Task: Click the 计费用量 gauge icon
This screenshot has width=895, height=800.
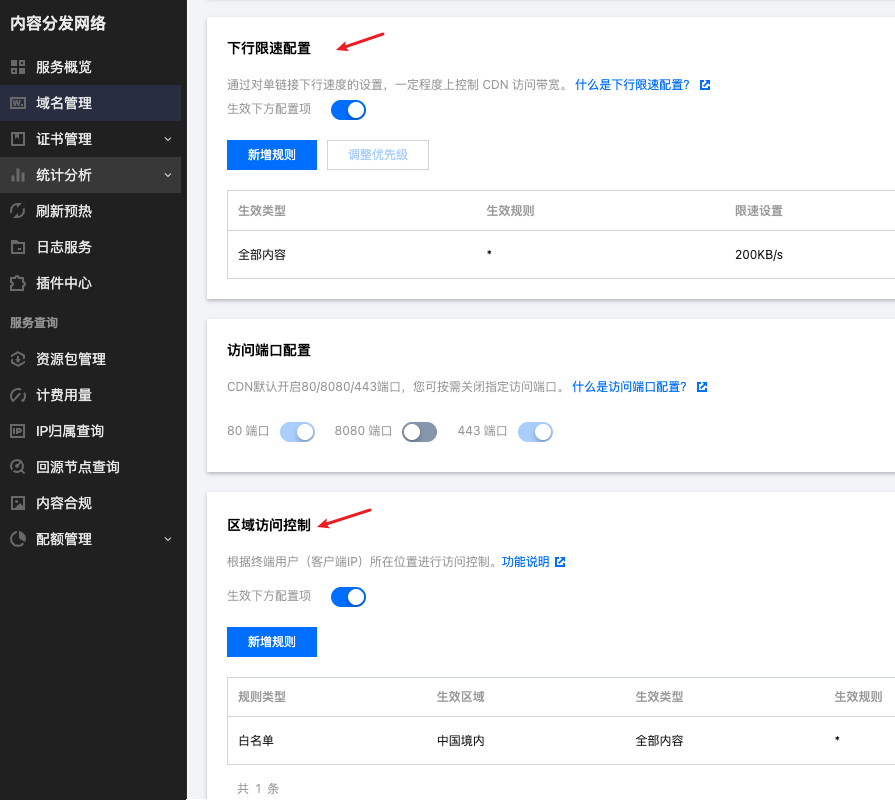Action: tap(18, 395)
